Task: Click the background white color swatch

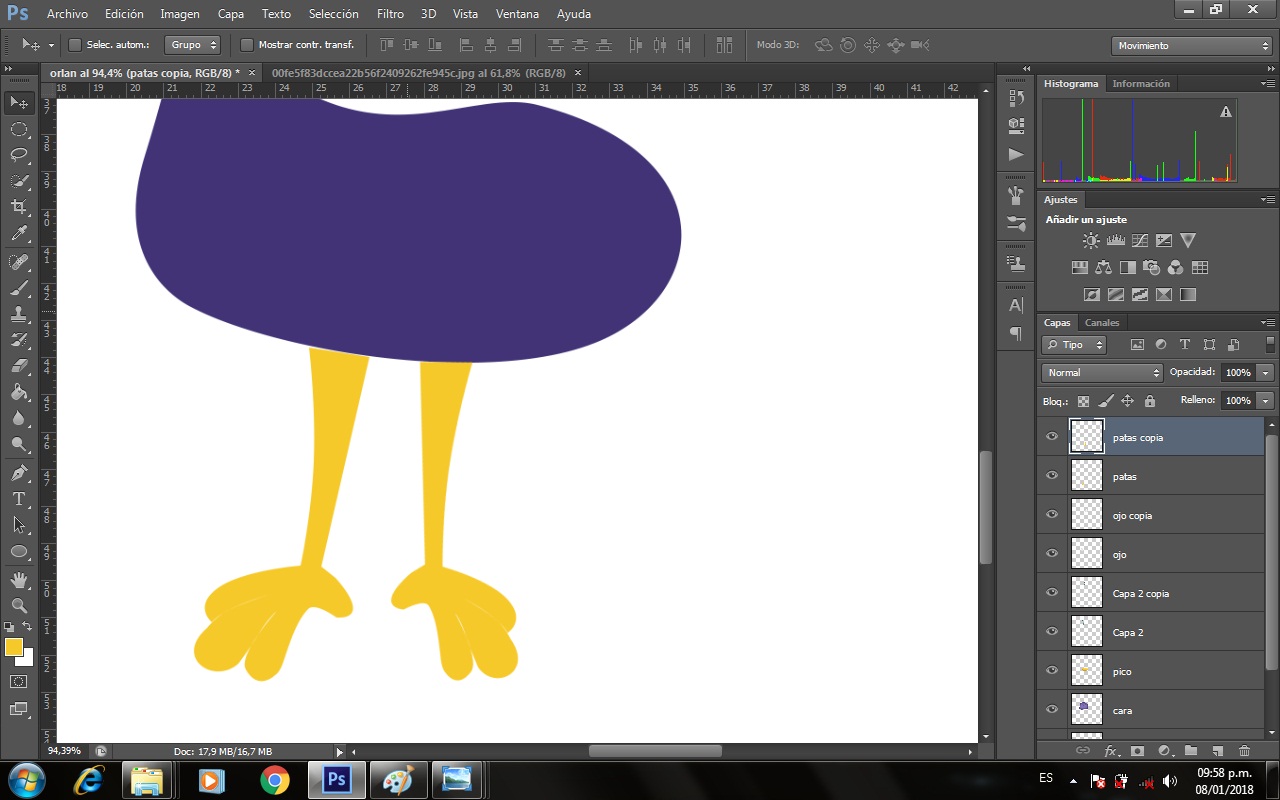Action: (28, 660)
